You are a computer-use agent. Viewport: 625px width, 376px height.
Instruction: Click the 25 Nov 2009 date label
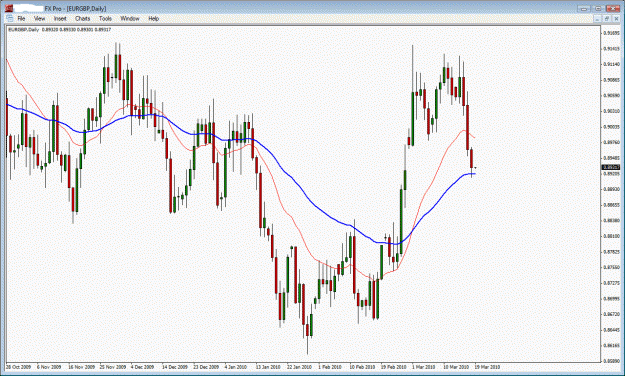pyautogui.click(x=113, y=367)
